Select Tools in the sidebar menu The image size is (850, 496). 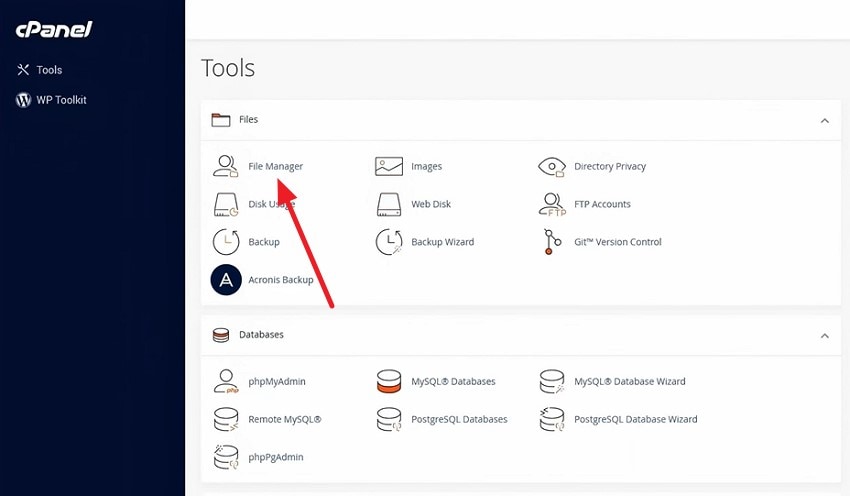pos(49,70)
